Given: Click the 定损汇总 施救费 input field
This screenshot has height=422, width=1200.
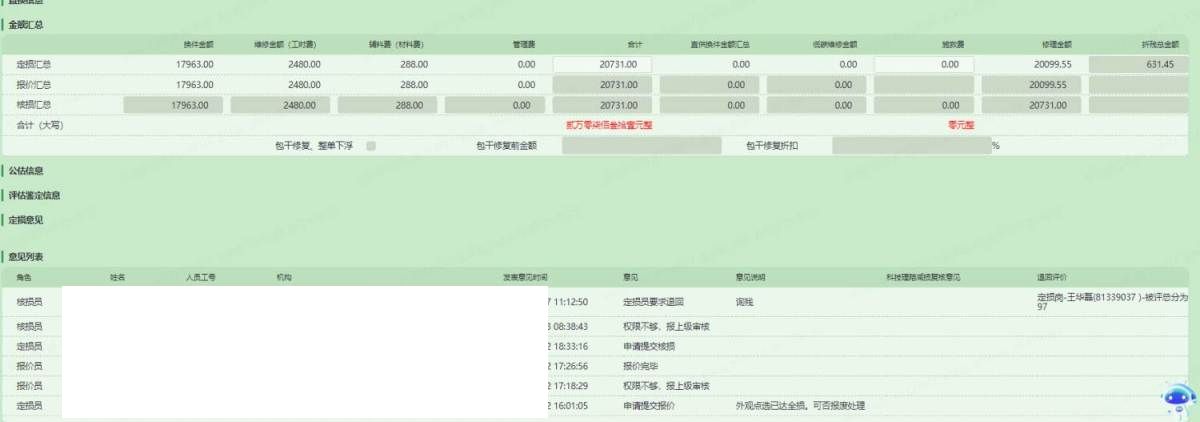Looking at the screenshot, I should pyautogui.click(x=924, y=64).
